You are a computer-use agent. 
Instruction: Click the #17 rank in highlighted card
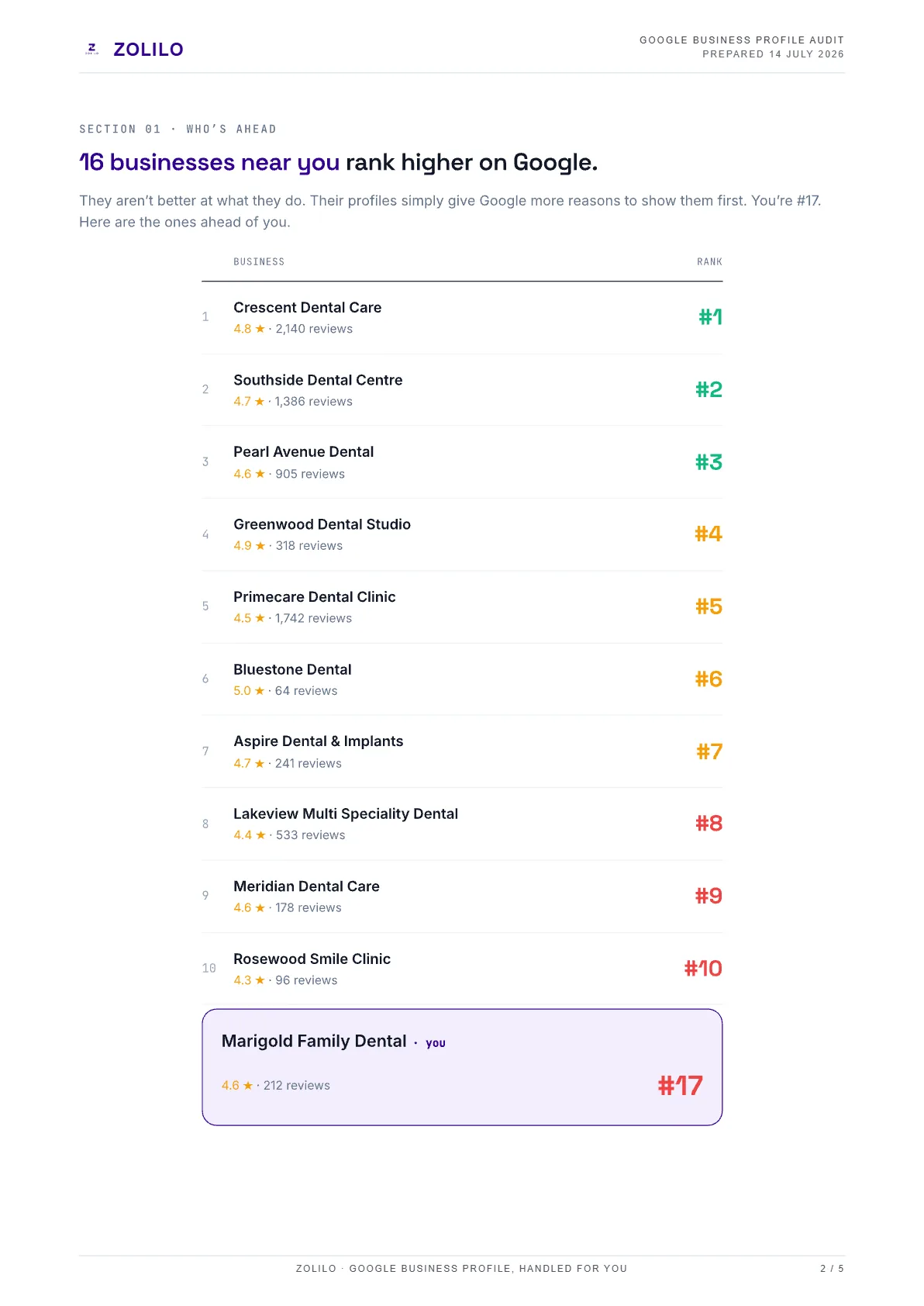(x=680, y=1086)
